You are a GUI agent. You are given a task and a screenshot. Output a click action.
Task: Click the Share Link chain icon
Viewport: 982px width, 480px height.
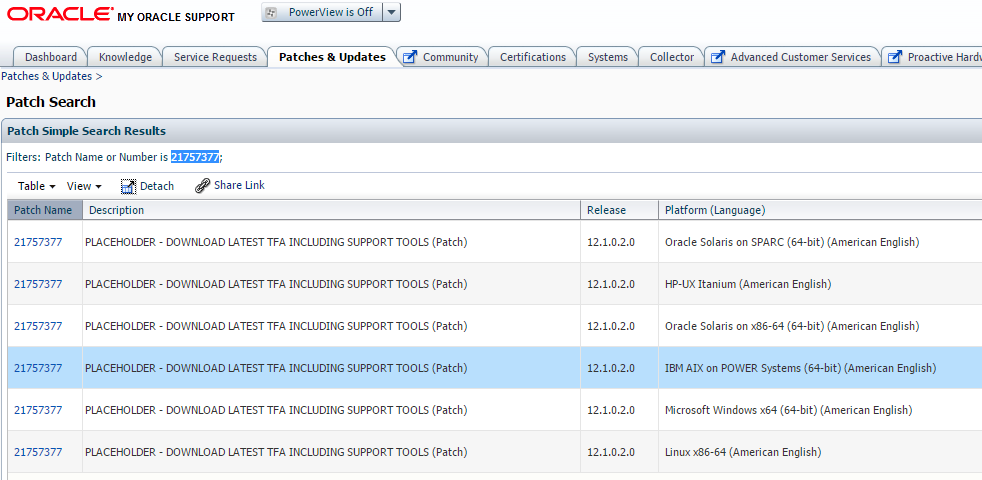pyautogui.click(x=202, y=185)
